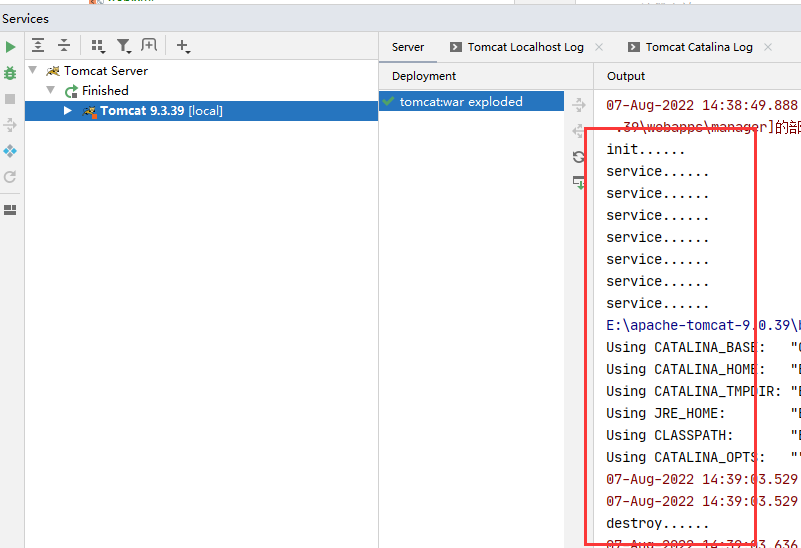Collapse the Tomcat Server tree node

tap(33, 70)
